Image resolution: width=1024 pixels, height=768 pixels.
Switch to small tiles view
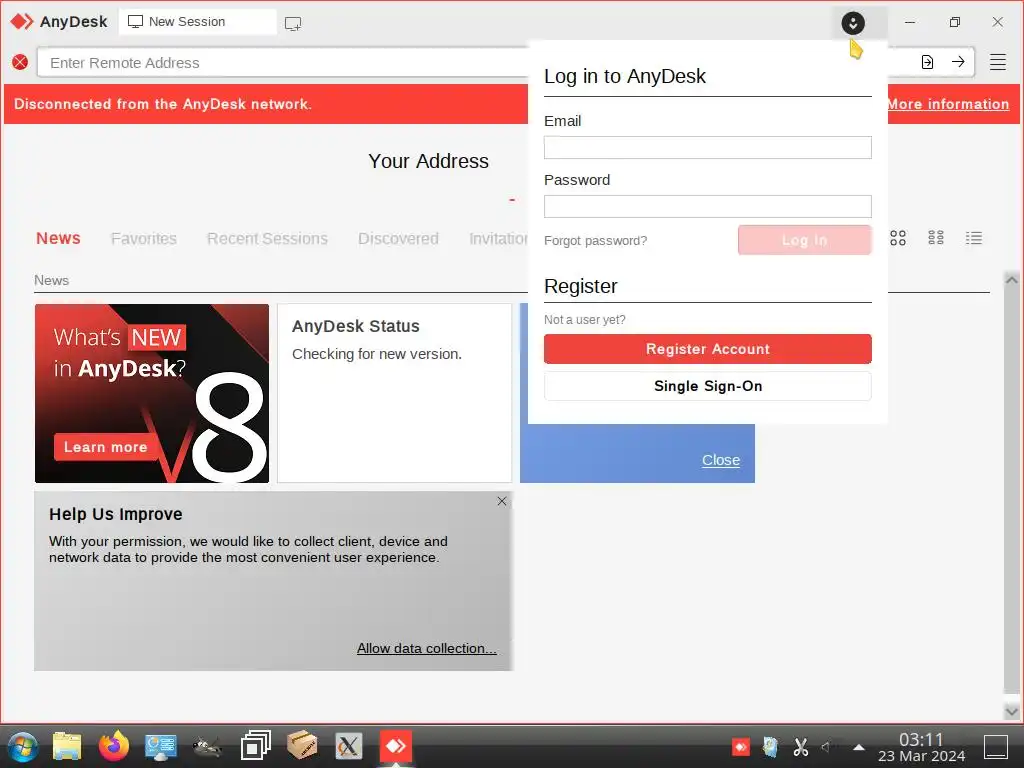pos(936,238)
